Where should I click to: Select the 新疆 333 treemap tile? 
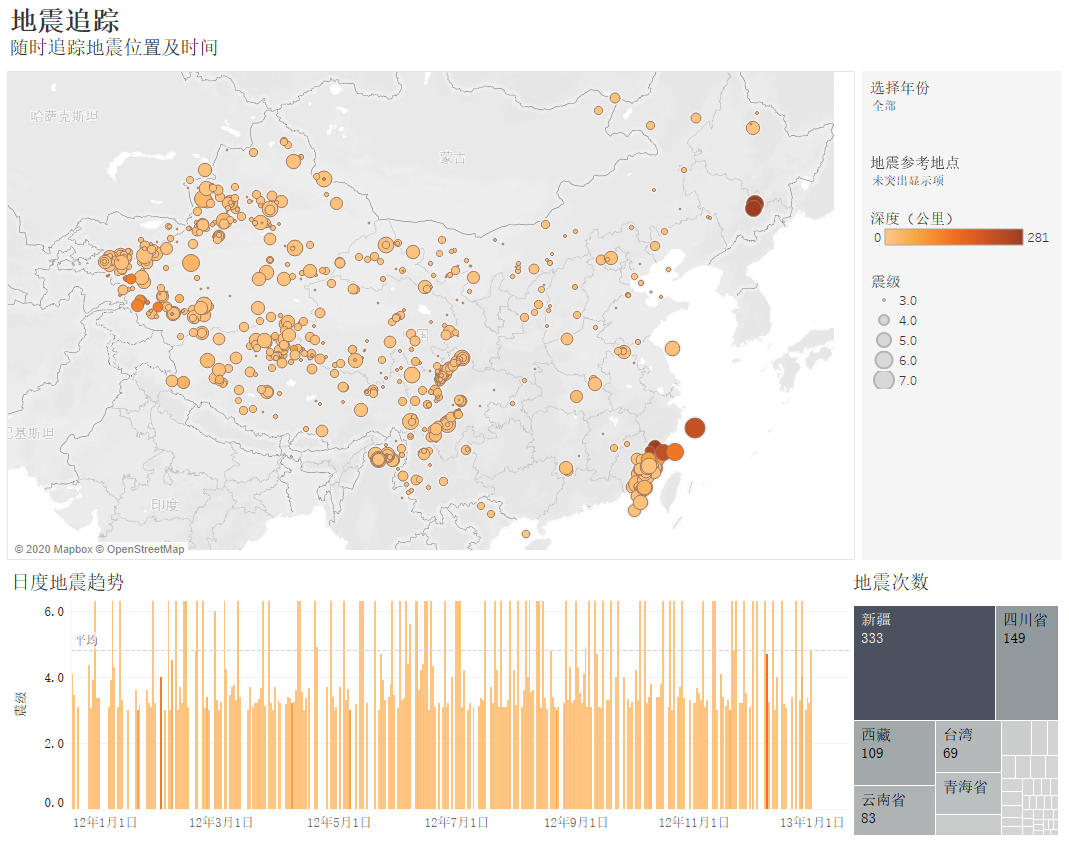point(924,662)
